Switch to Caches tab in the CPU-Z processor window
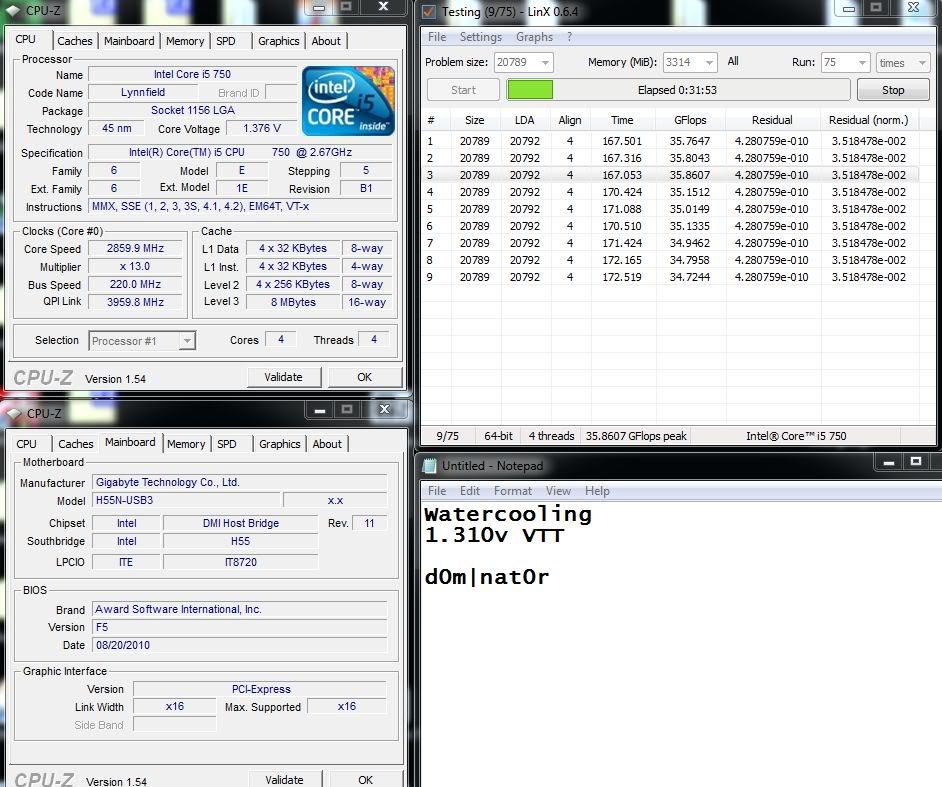Image resolution: width=942 pixels, height=787 pixels. pyautogui.click(x=74, y=41)
